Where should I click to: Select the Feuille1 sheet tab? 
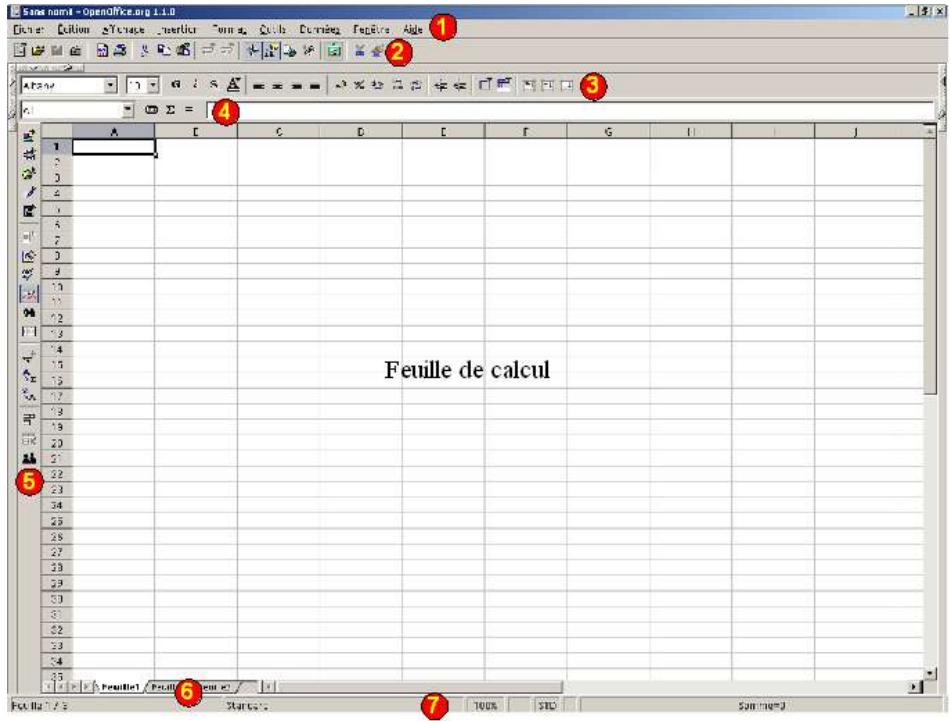pos(119,687)
